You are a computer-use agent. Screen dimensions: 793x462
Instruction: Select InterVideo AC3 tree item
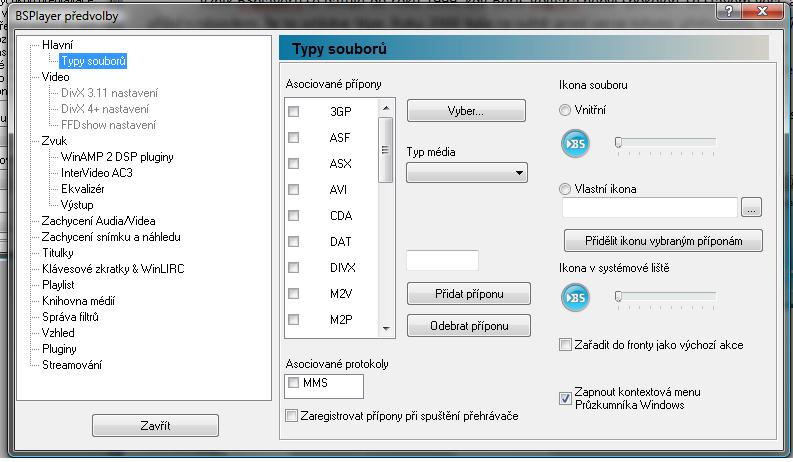click(97, 173)
